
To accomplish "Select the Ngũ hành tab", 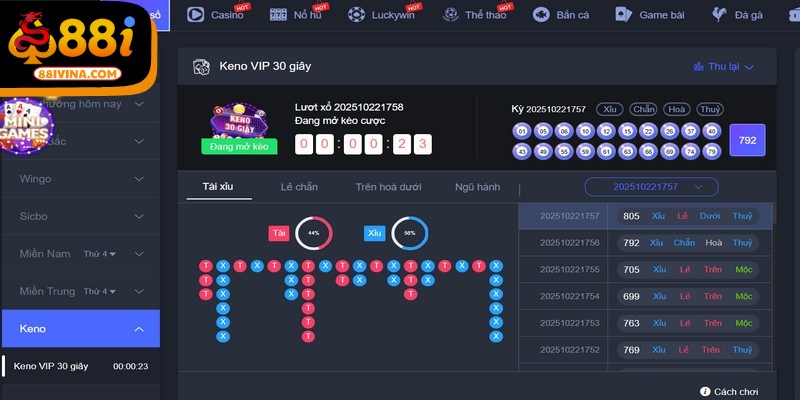I will coord(477,187).
